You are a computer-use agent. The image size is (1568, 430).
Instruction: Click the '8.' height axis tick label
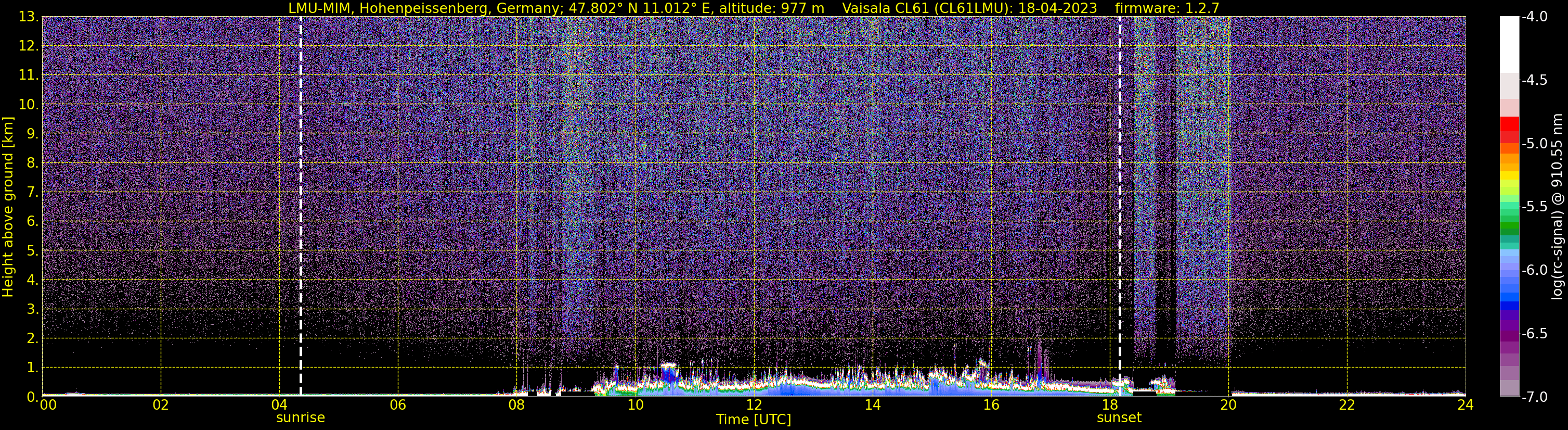pos(33,163)
